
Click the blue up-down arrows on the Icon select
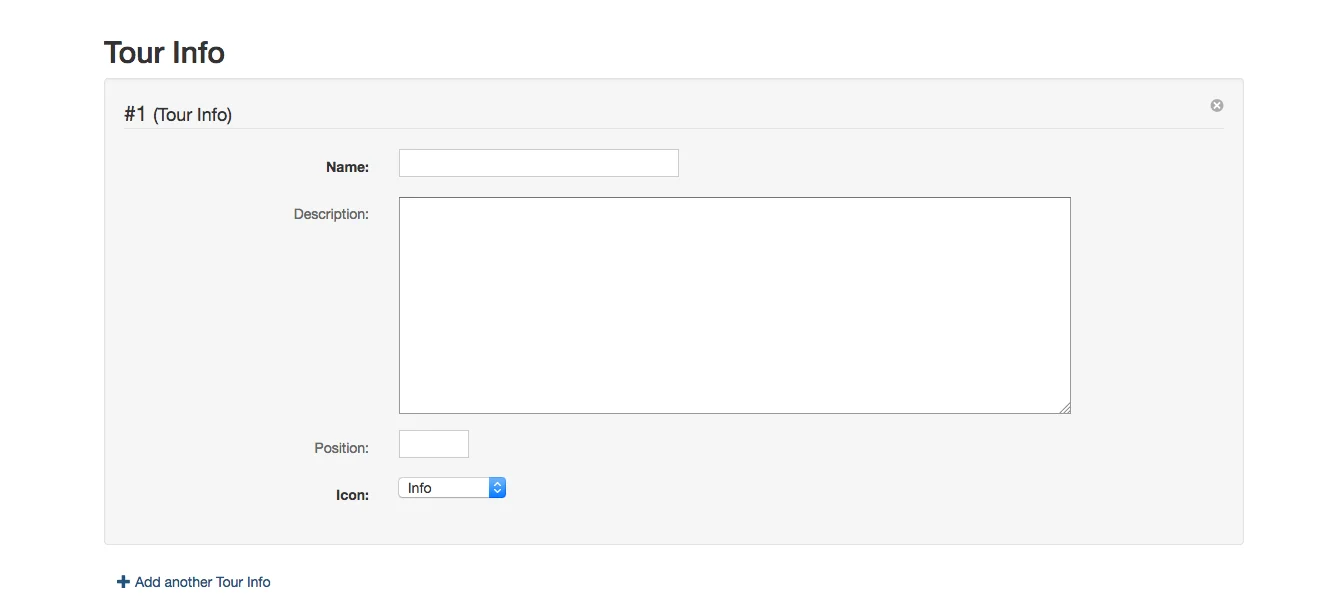pos(497,488)
